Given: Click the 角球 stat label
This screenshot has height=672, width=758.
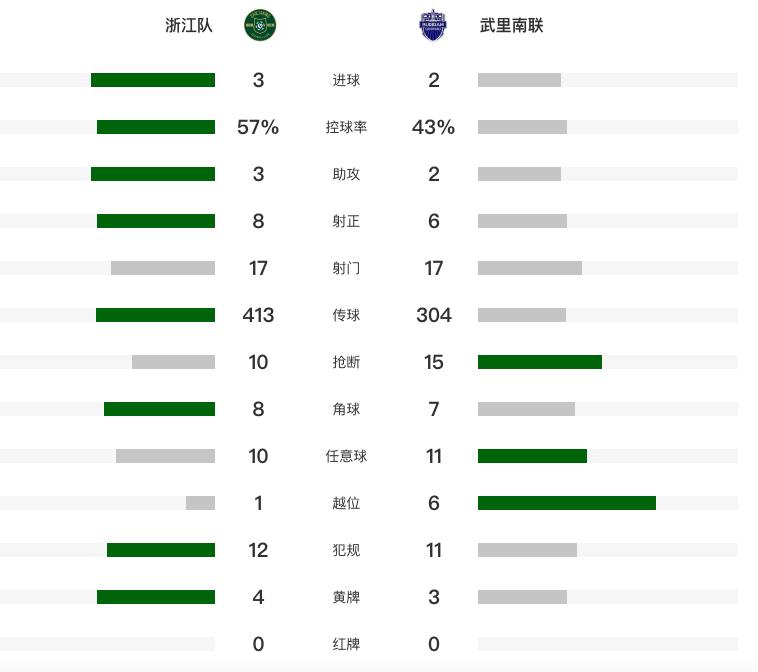Looking at the screenshot, I should (346, 409).
